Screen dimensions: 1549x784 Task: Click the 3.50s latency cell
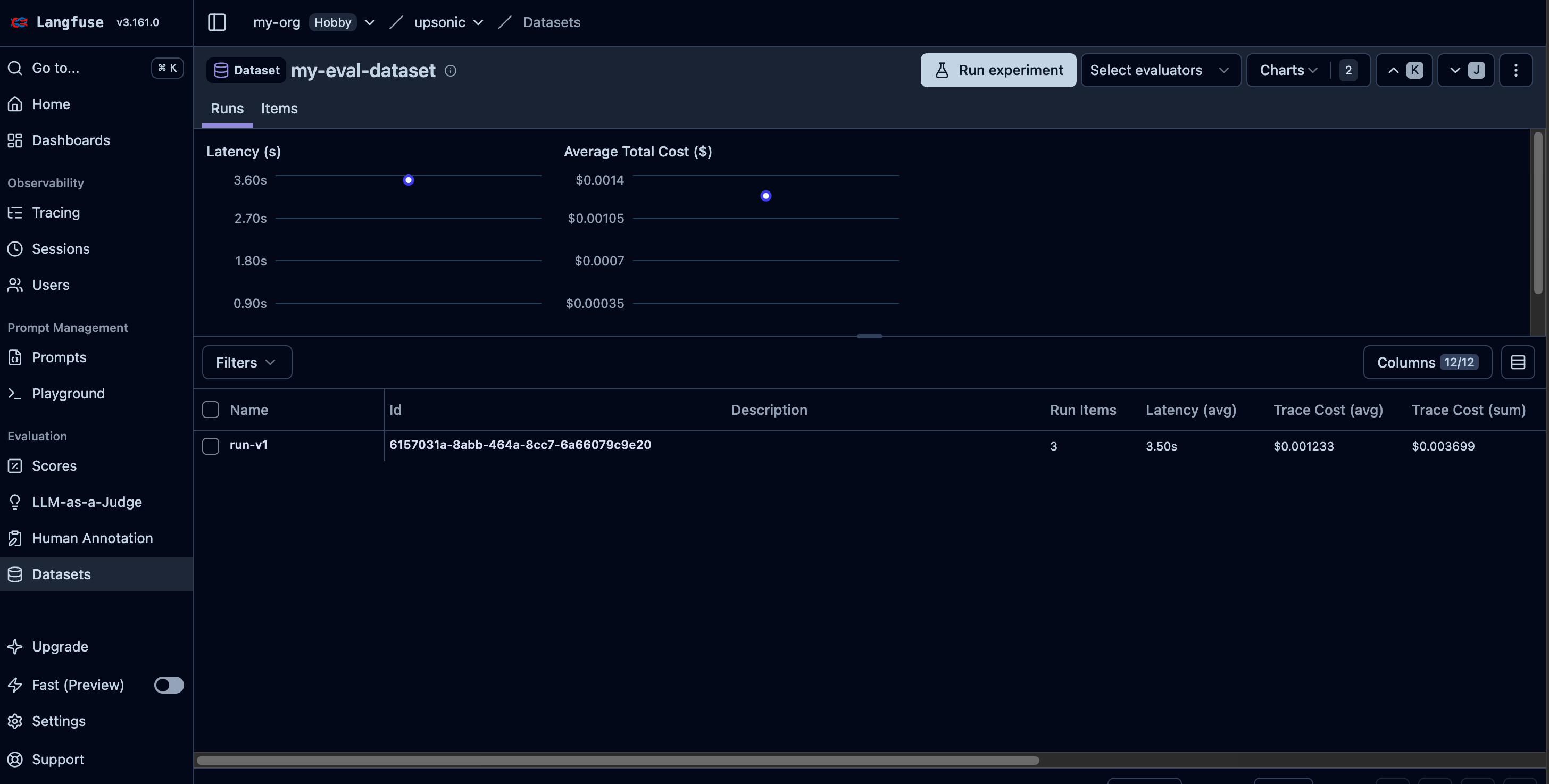1161,446
